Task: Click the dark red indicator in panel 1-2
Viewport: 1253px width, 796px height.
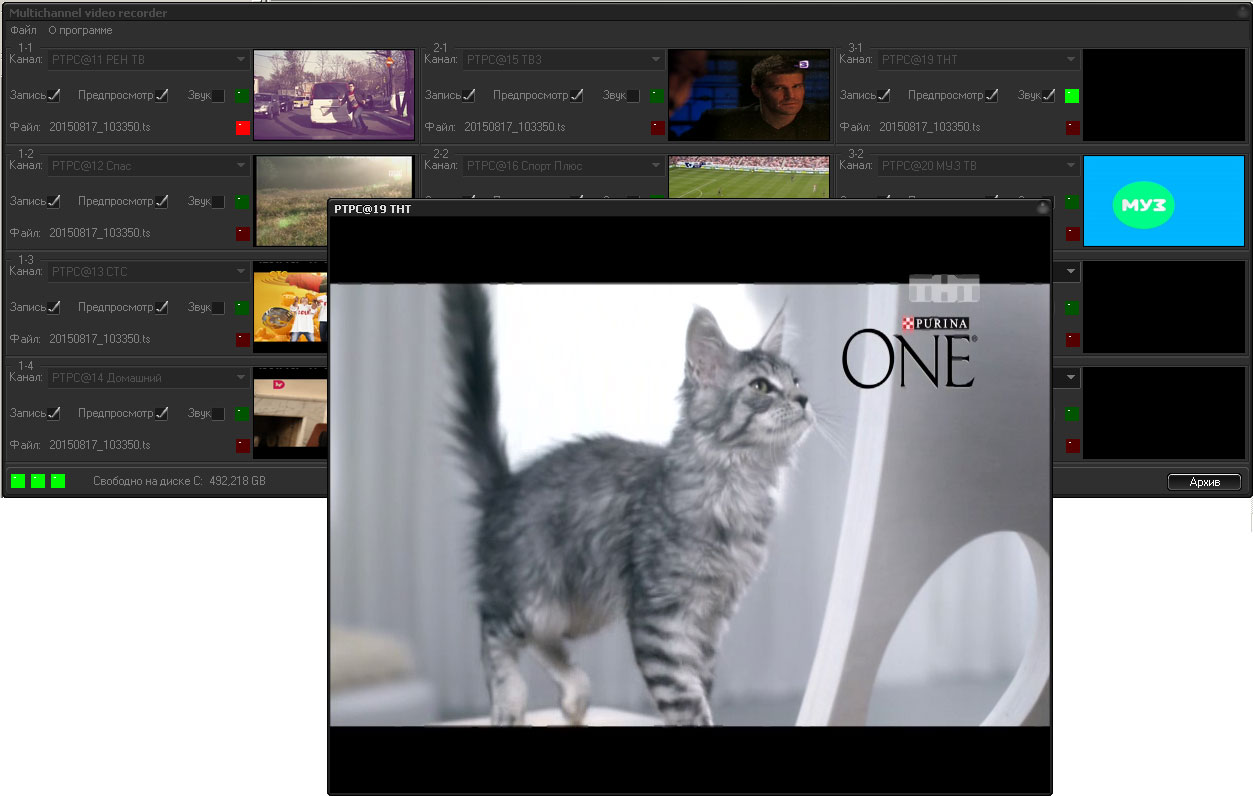Action: (x=242, y=234)
